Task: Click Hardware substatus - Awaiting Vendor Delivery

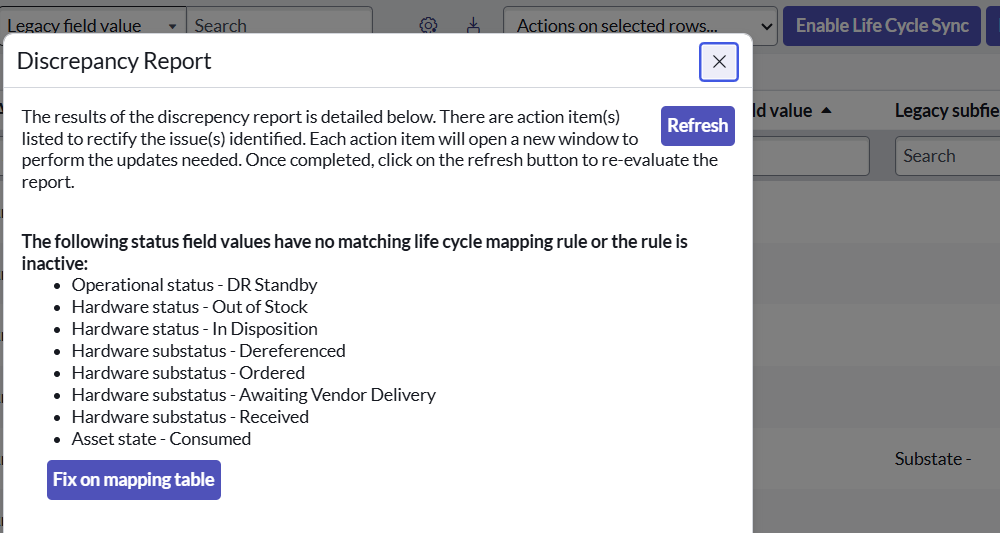Action: pos(253,395)
